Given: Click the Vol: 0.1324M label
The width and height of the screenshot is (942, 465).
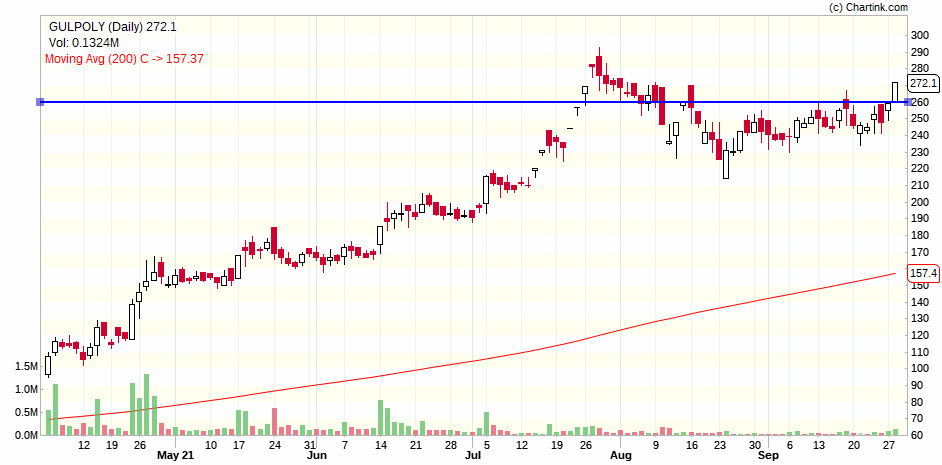Looking at the screenshot, I should coord(84,43).
